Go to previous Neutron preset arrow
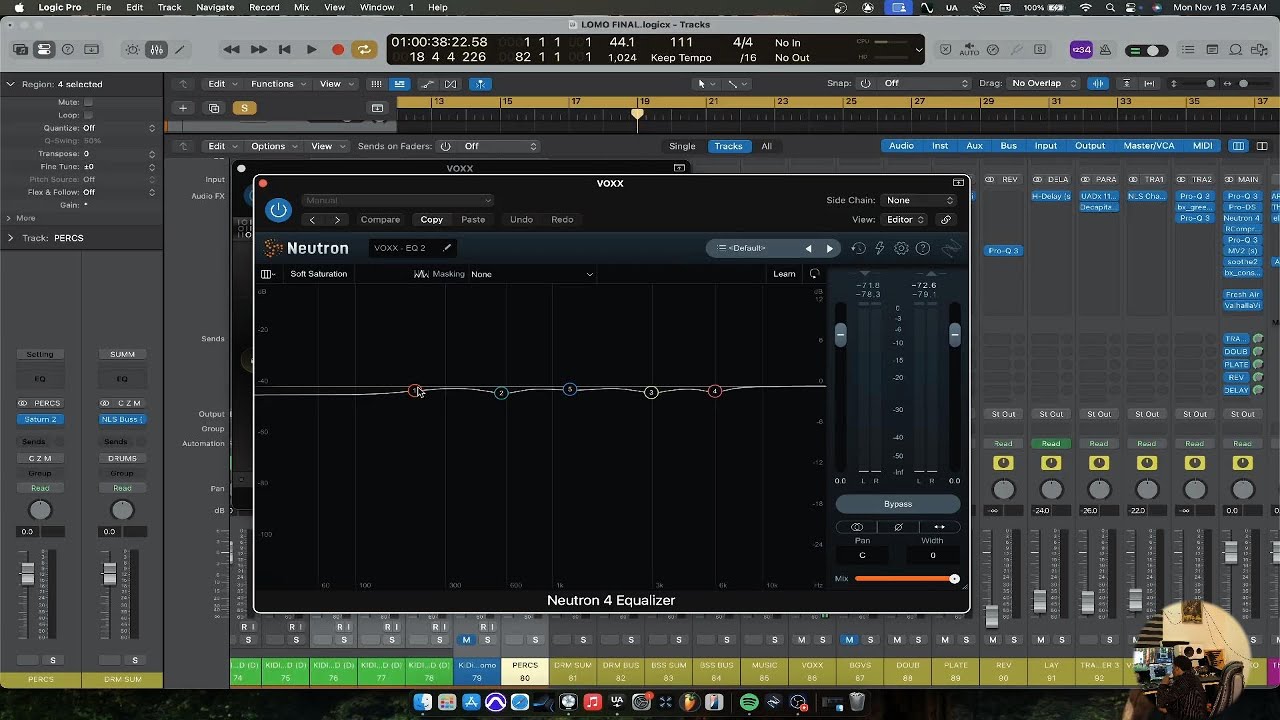This screenshot has width=1280, height=720. (x=808, y=248)
